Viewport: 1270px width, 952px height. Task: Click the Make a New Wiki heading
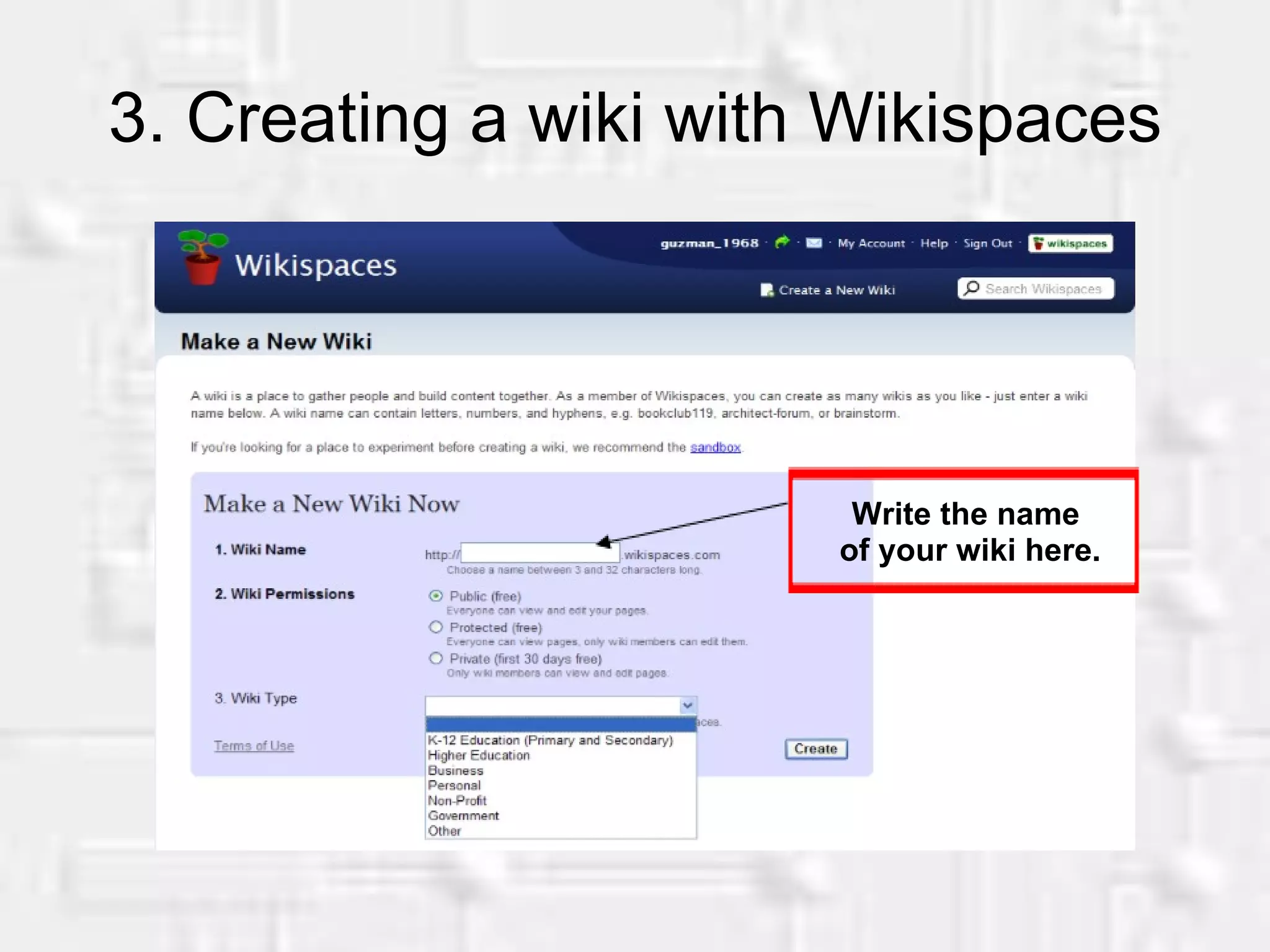tap(276, 342)
